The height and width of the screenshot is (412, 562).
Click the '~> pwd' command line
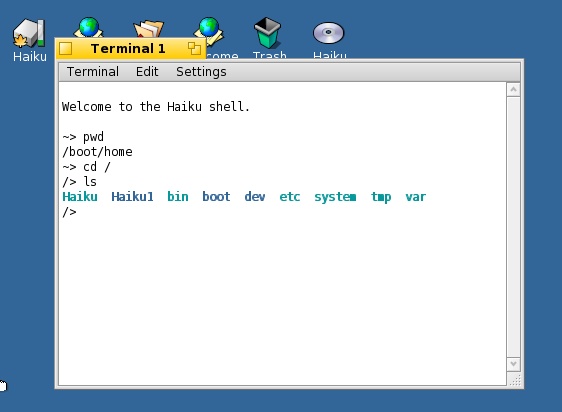[83, 137]
